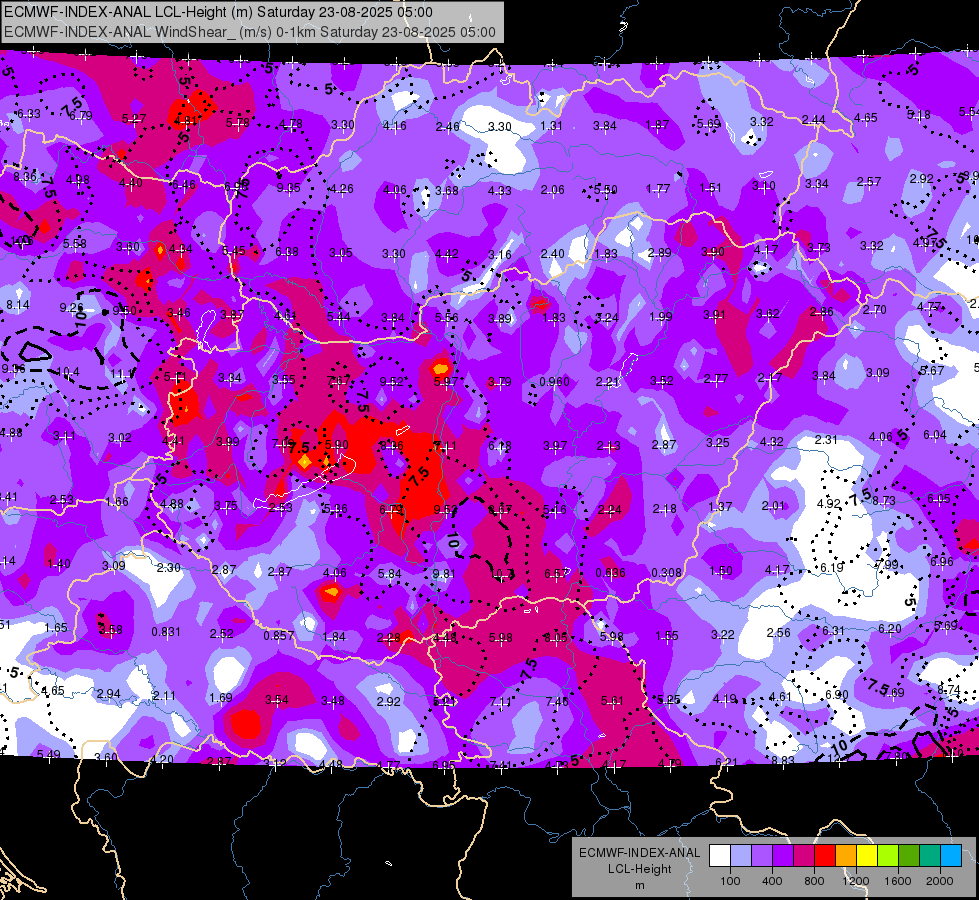Viewport: 979px width, 900px height.
Task: Click the wind shear value 9.35
Action: pos(288,187)
